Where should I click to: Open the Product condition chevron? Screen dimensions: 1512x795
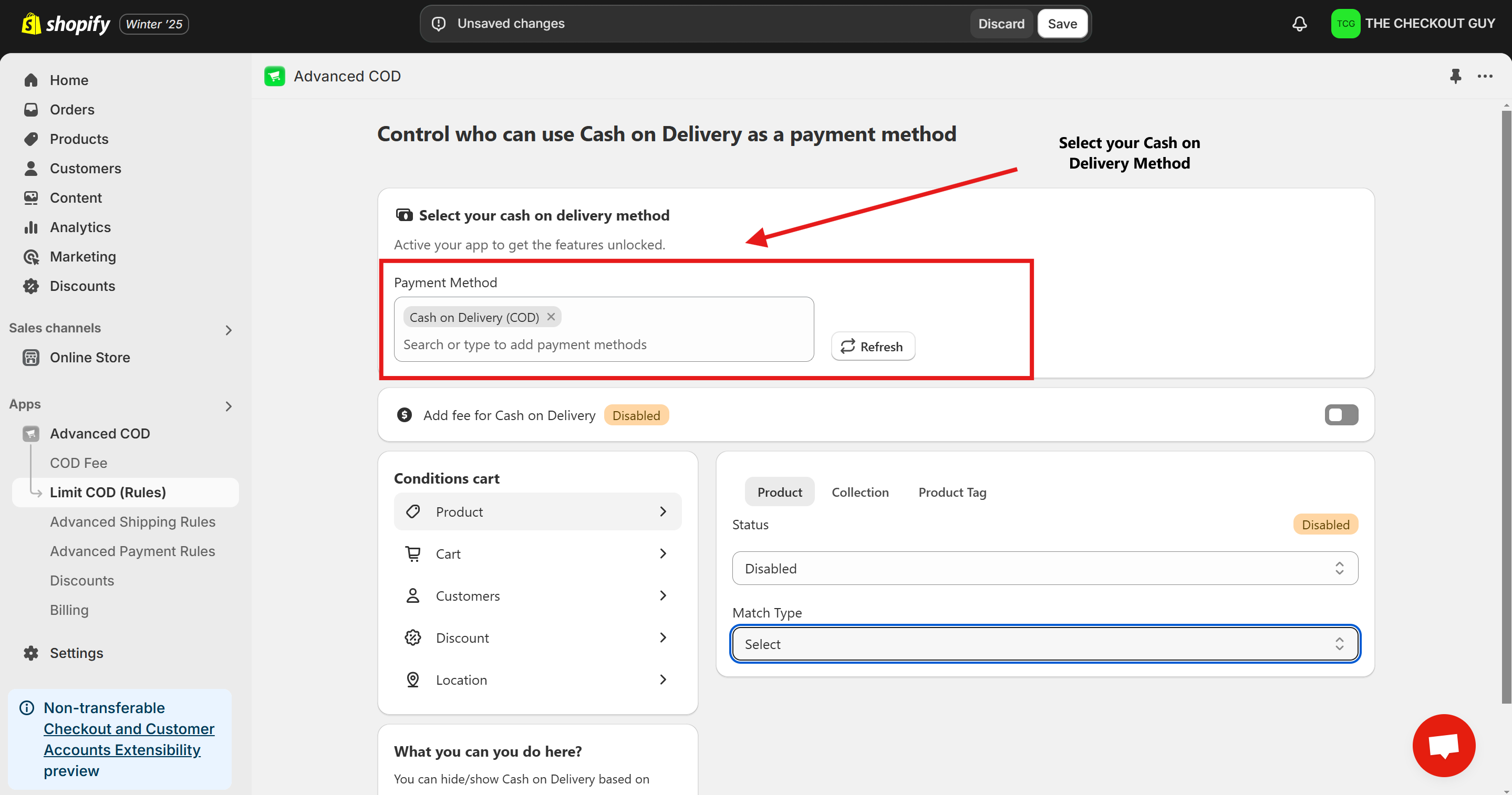pos(662,511)
